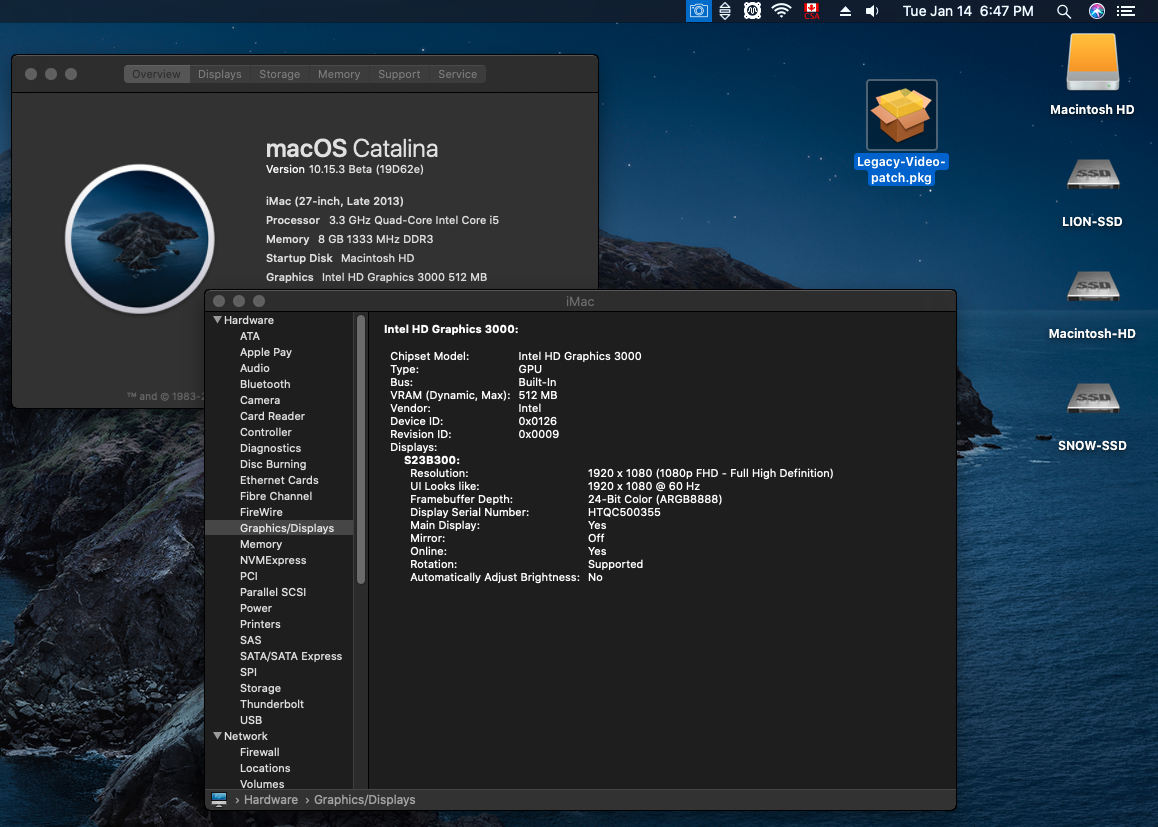
Task: Select Firewall under Network
Action: point(260,752)
